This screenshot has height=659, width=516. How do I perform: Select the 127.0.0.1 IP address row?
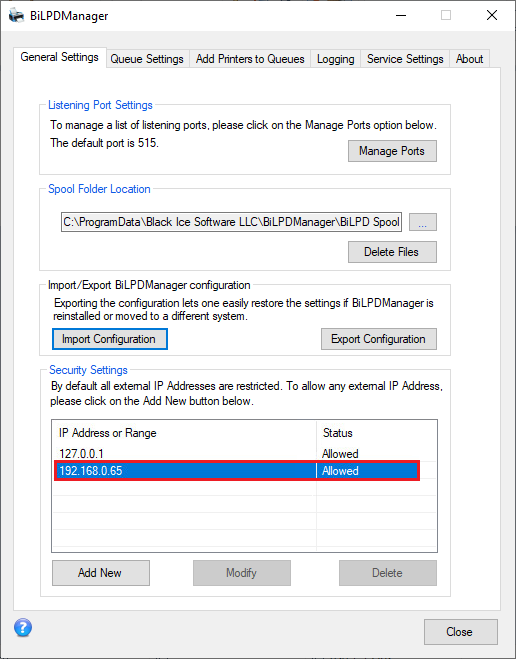tap(244, 454)
